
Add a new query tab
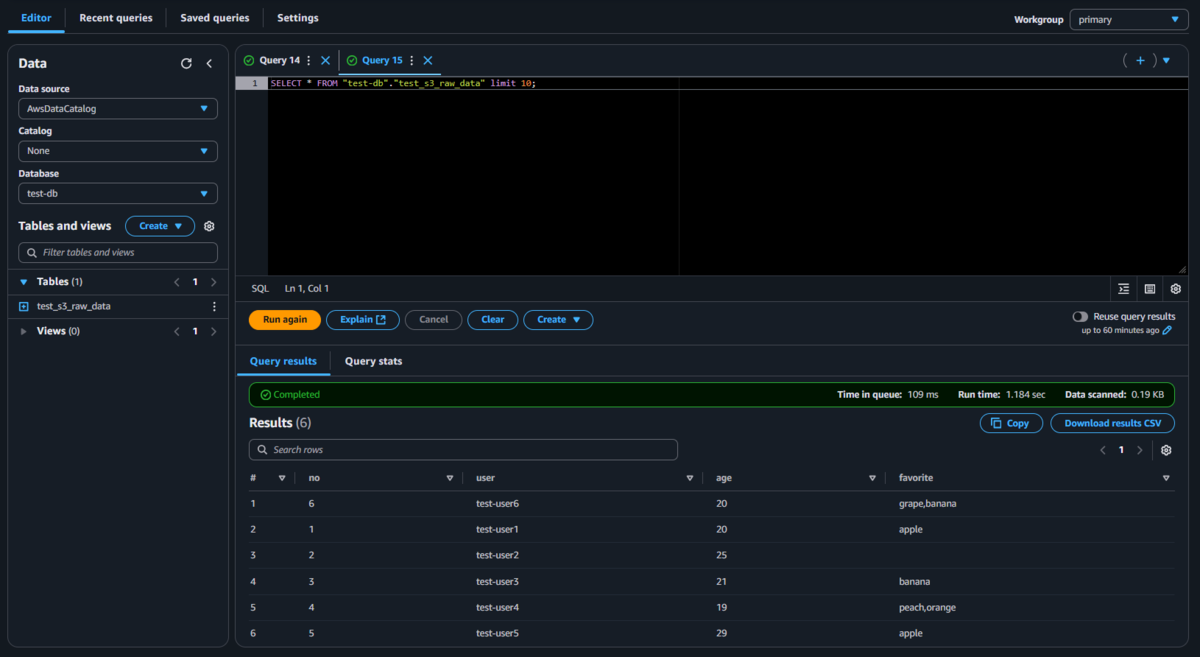pos(1140,61)
